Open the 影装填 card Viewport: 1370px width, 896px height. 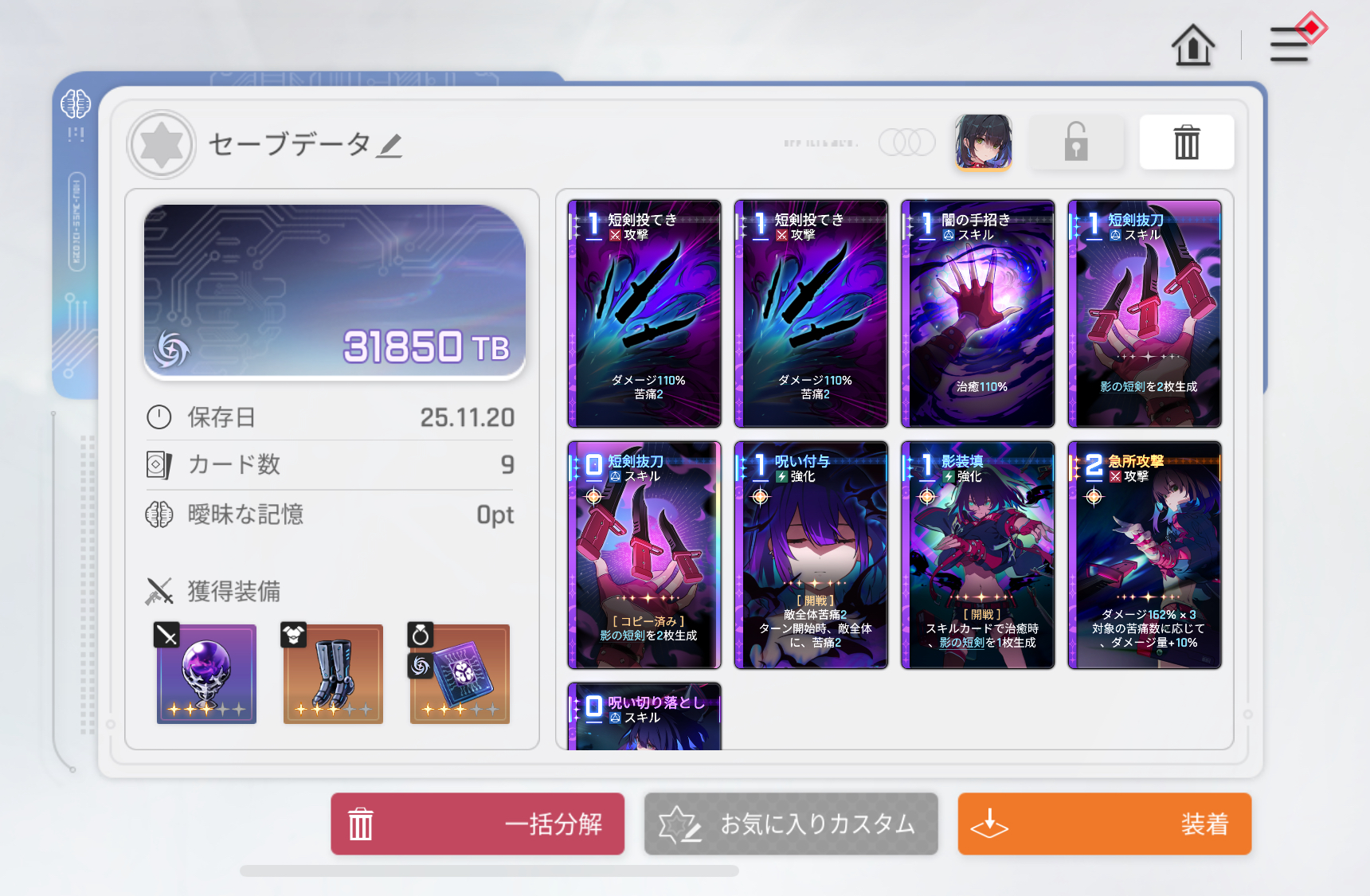pyautogui.click(x=978, y=555)
